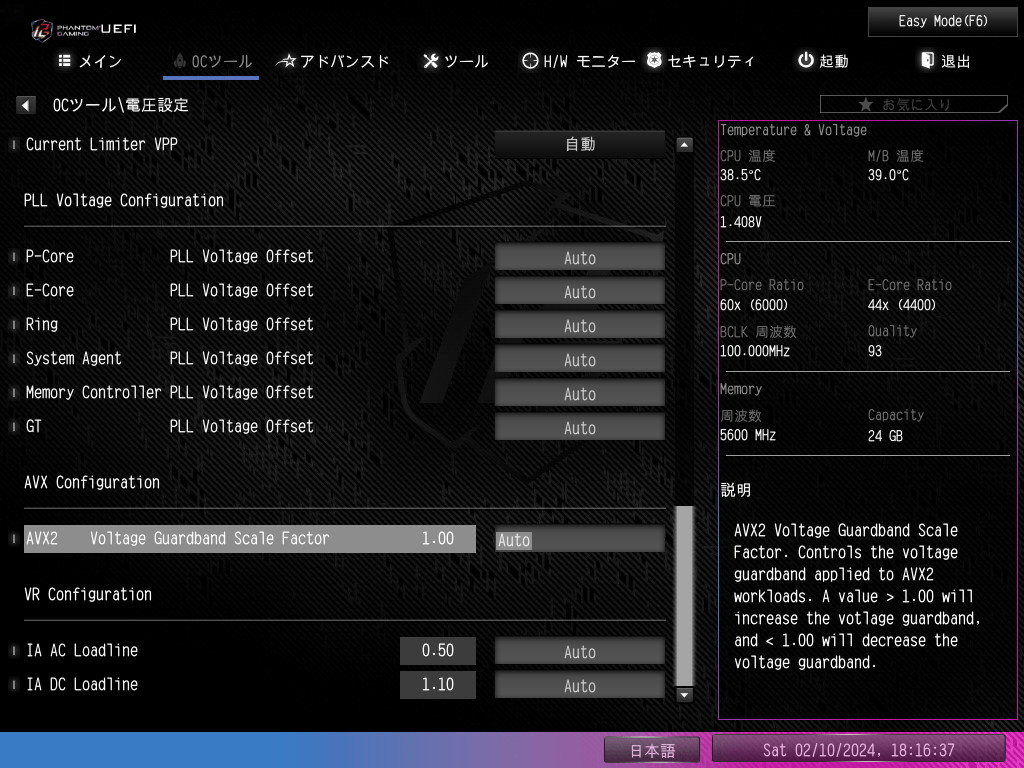Select the IA AC Loadline label

82,650
